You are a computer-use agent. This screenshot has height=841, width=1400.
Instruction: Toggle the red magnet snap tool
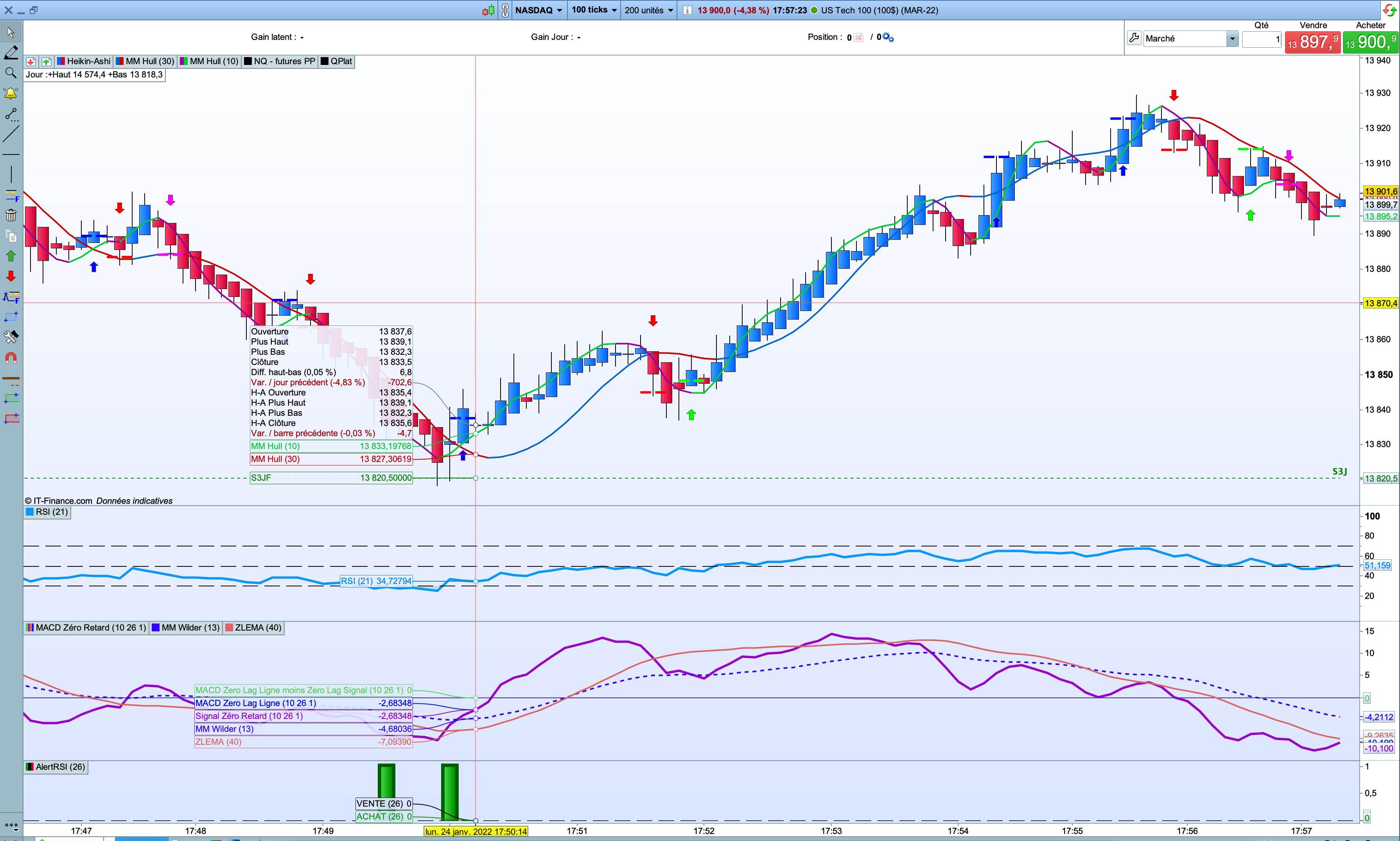pyautogui.click(x=11, y=358)
